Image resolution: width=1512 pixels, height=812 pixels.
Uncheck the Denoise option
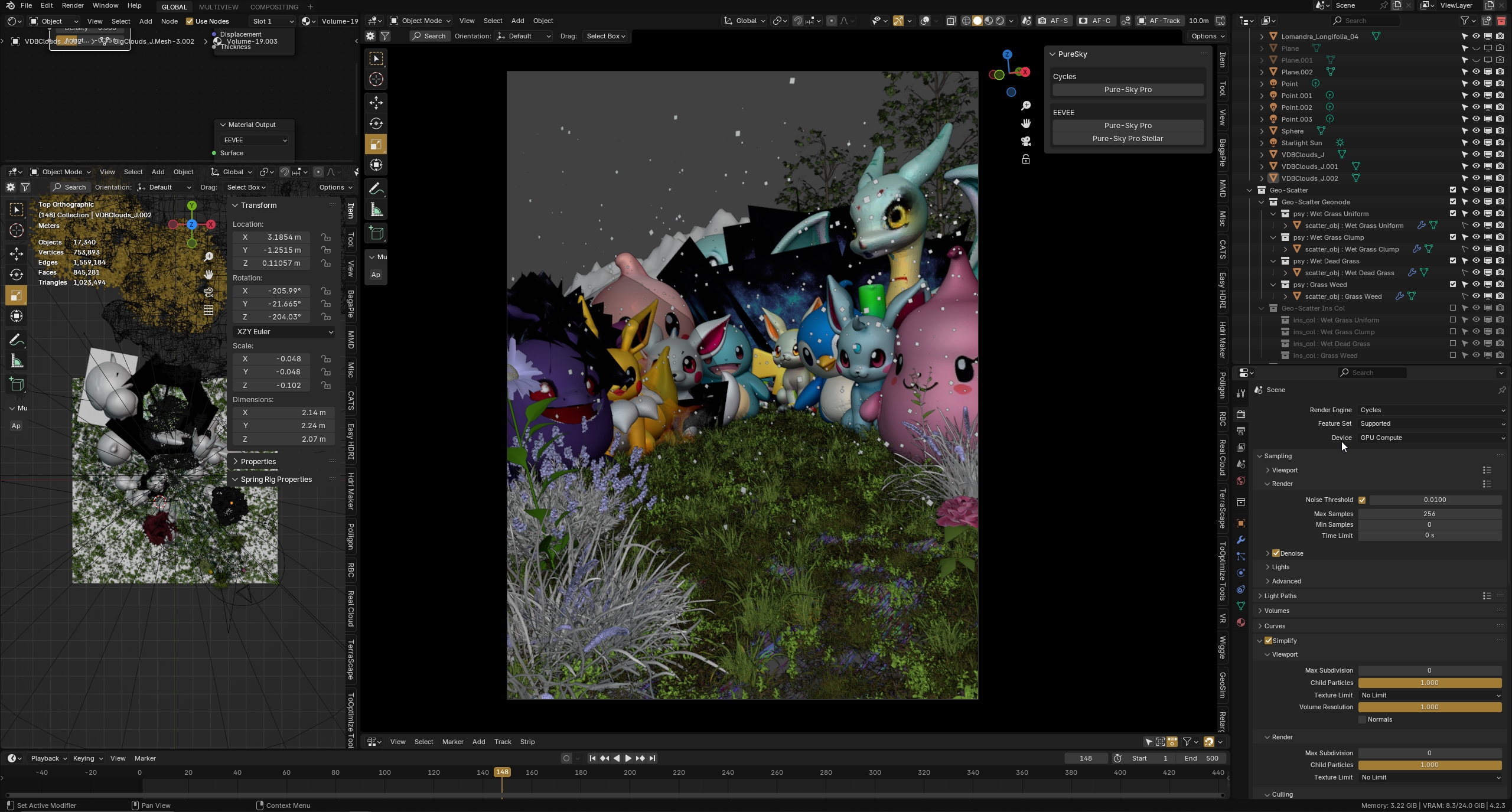pyautogui.click(x=1276, y=553)
